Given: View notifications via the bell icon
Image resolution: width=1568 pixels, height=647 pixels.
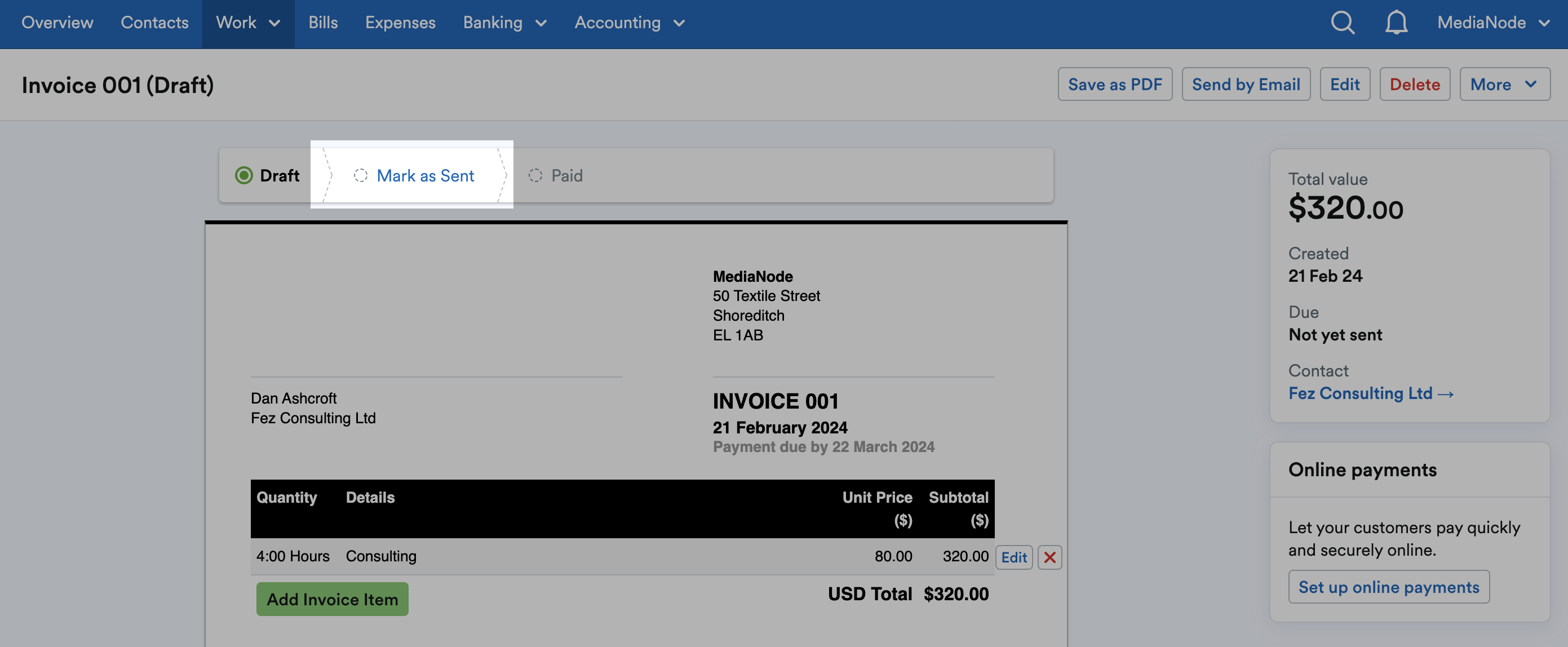Looking at the screenshot, I should (1395, 23).
